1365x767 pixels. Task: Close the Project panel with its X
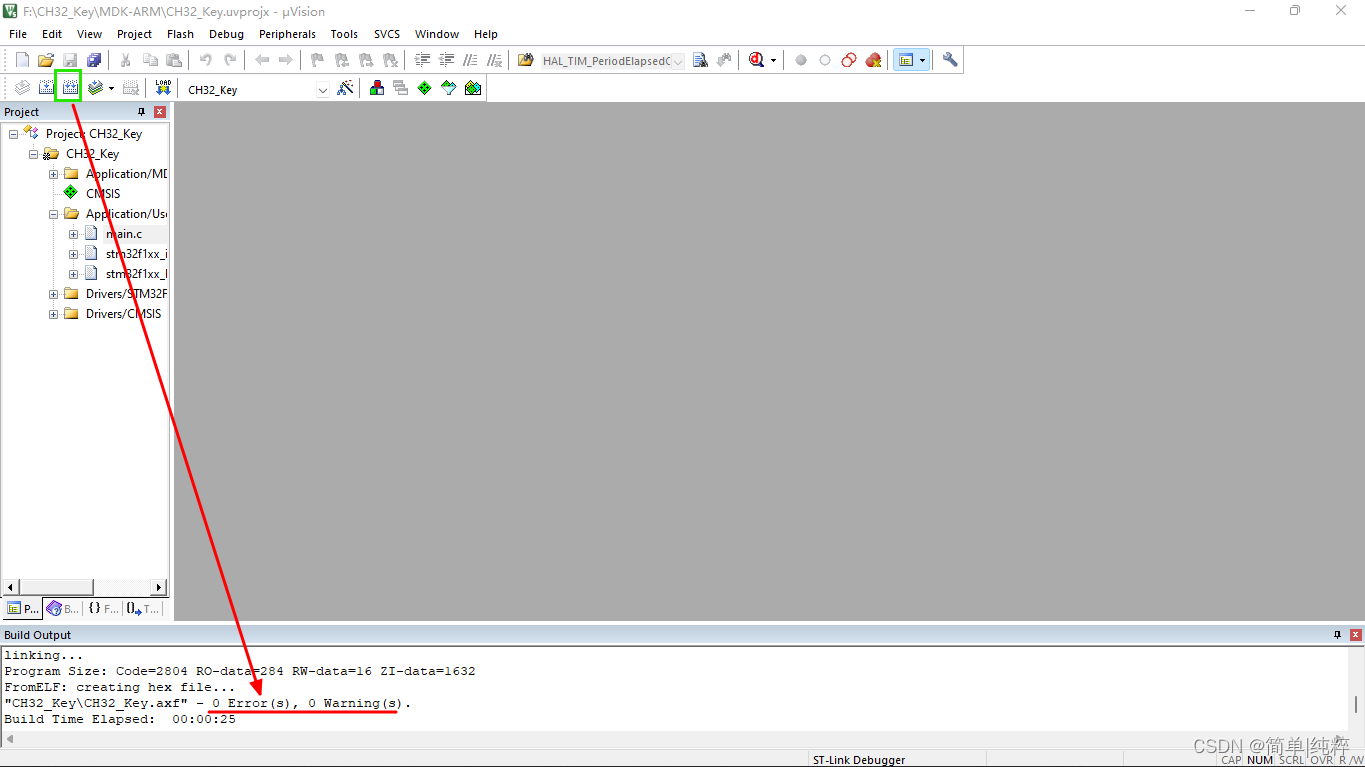point(159,112)
